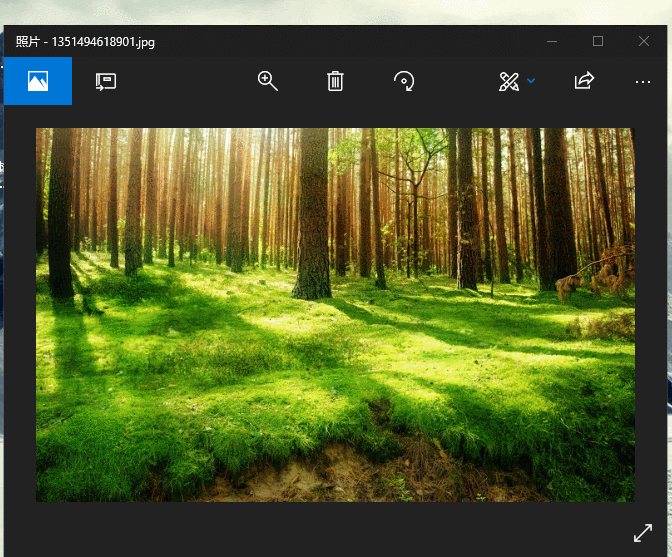
Task: Rotate the photo with the rotate icon
Action: 404,81
